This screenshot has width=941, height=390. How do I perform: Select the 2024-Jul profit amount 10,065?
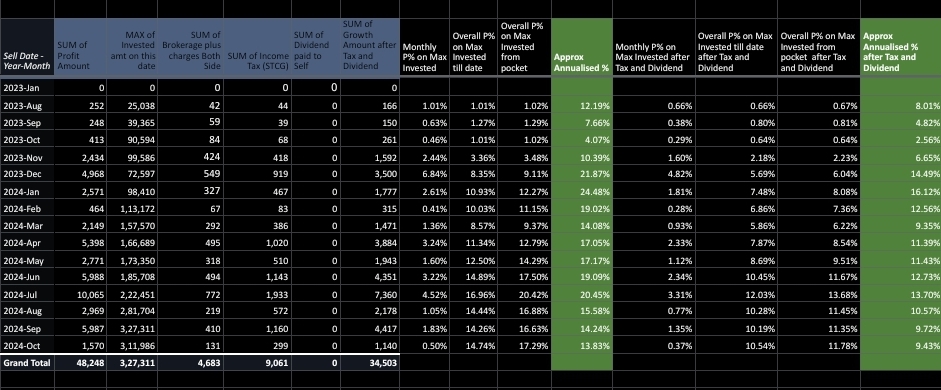pyautogui.click(x=80, y=295)
